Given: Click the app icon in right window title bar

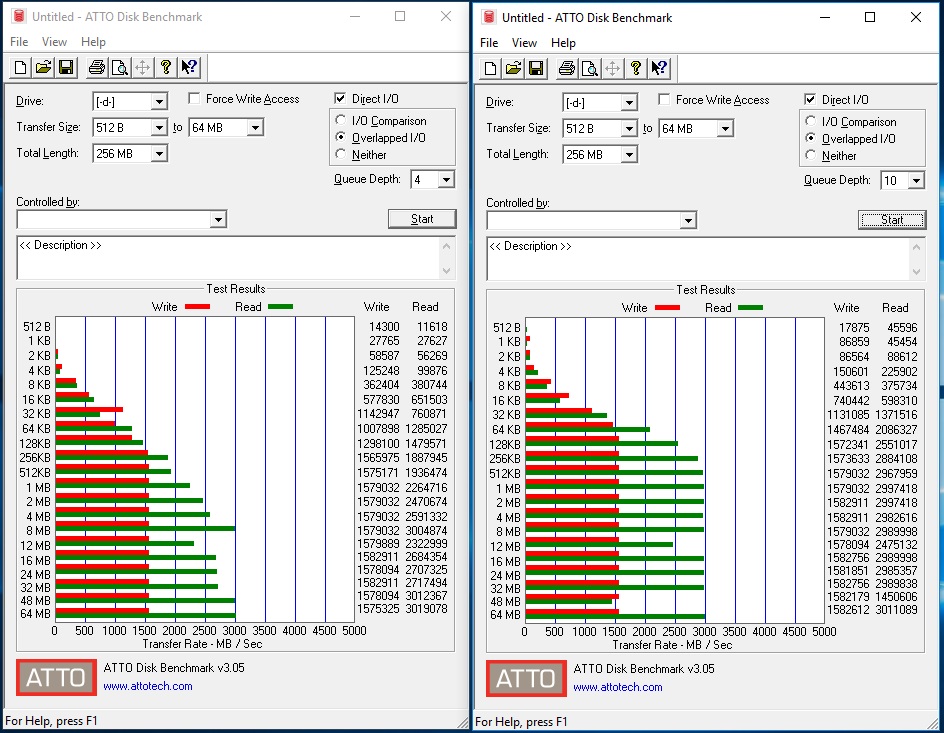Looking at the screenshot, I should point(489,17).
